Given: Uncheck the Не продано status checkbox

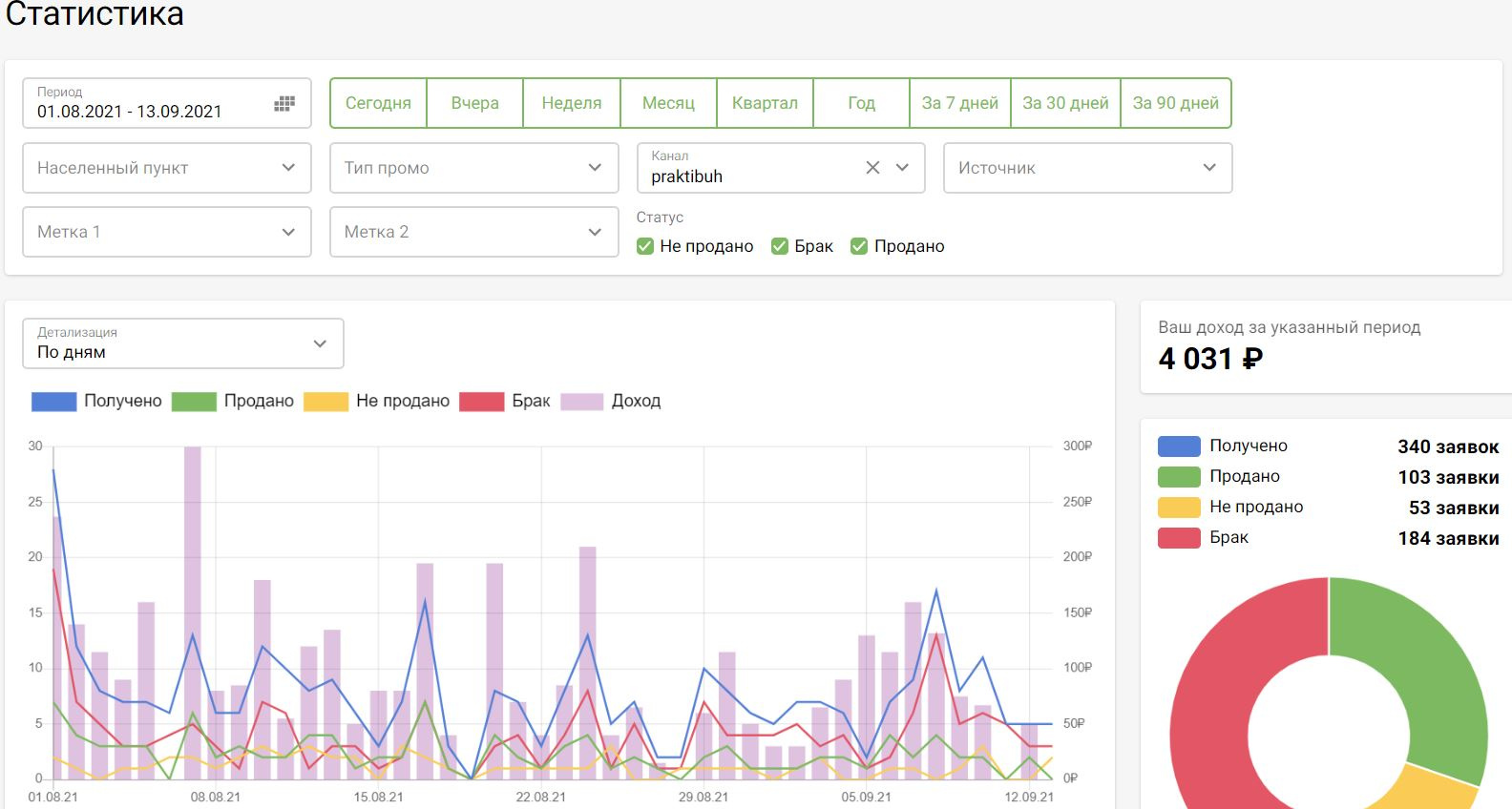Looking at the screenshot, I should pos(645,246).
